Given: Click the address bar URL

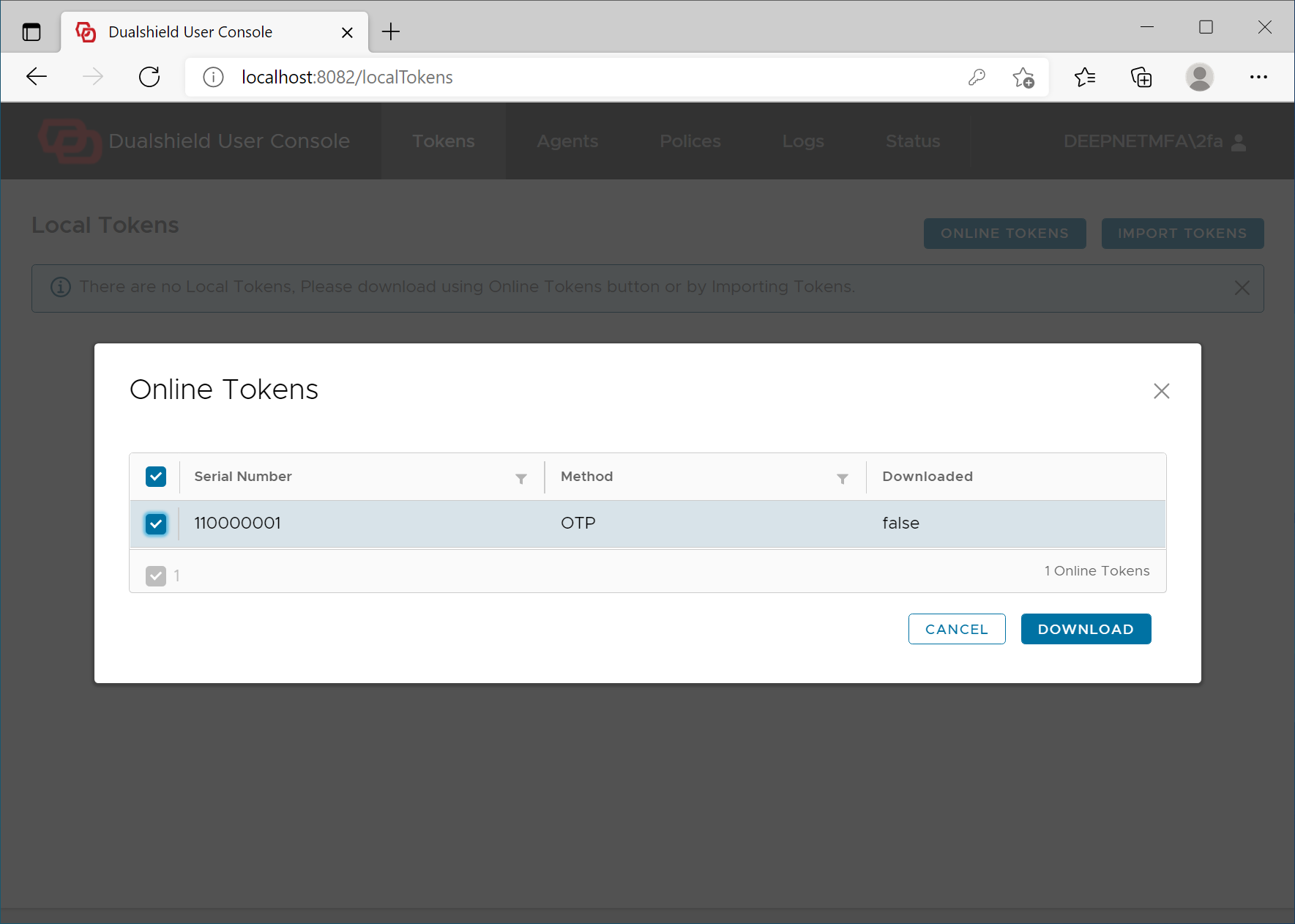Looking at the screenshot, I should point(347,77).
